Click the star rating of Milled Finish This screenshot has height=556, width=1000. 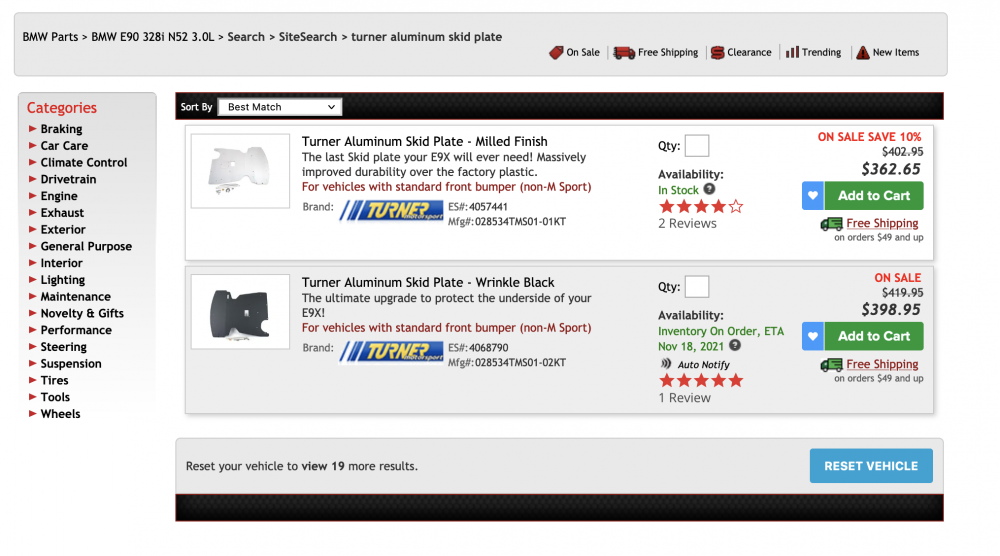coord(701,207)
